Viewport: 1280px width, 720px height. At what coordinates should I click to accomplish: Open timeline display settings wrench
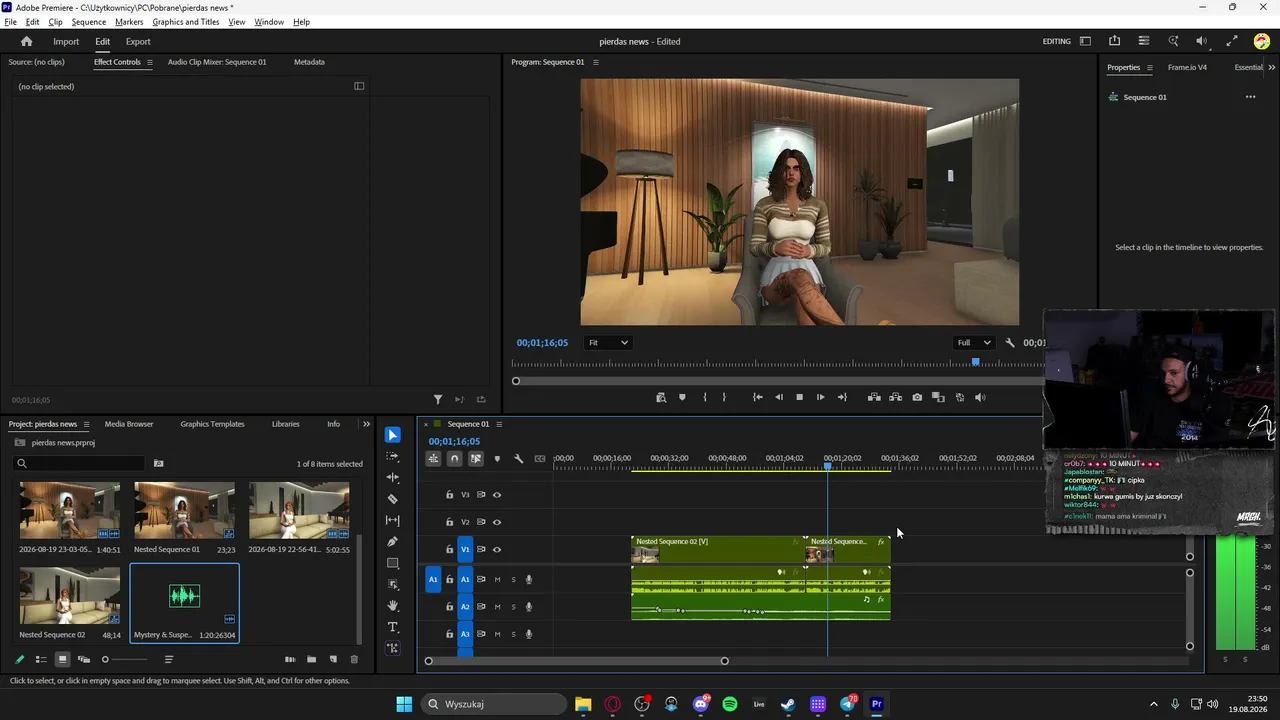point(518,459)
